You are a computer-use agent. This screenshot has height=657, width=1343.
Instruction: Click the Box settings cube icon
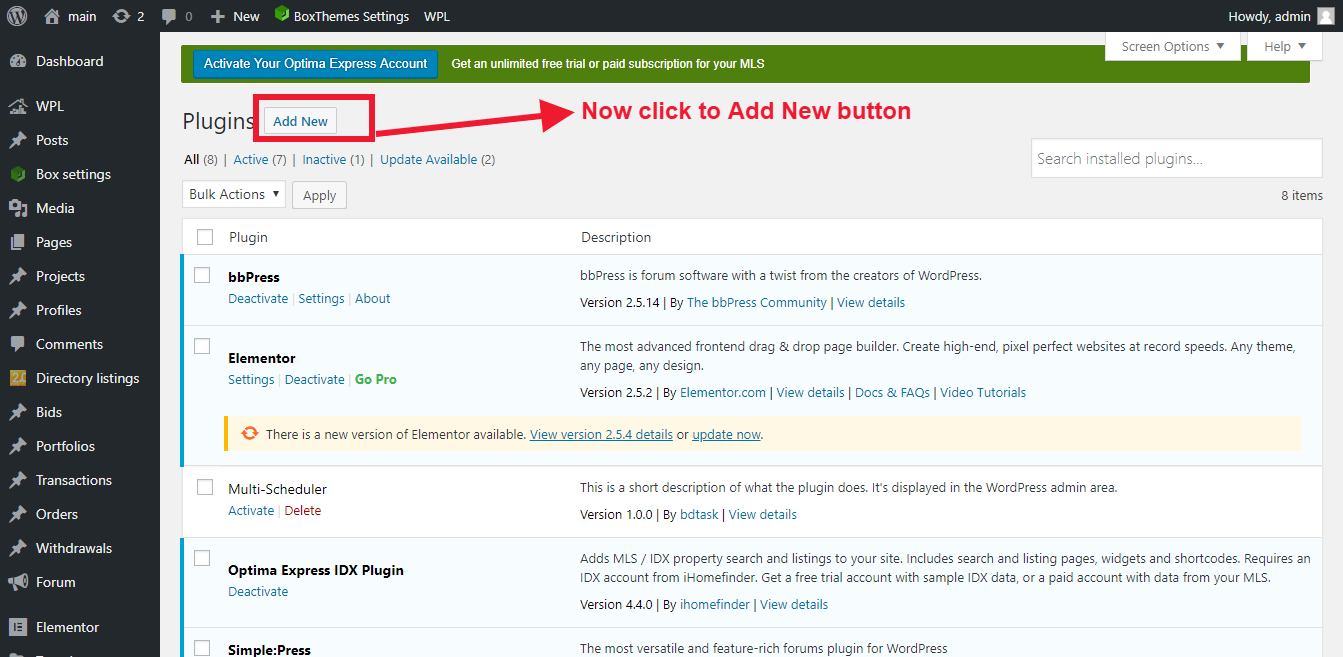coord(18,174)
